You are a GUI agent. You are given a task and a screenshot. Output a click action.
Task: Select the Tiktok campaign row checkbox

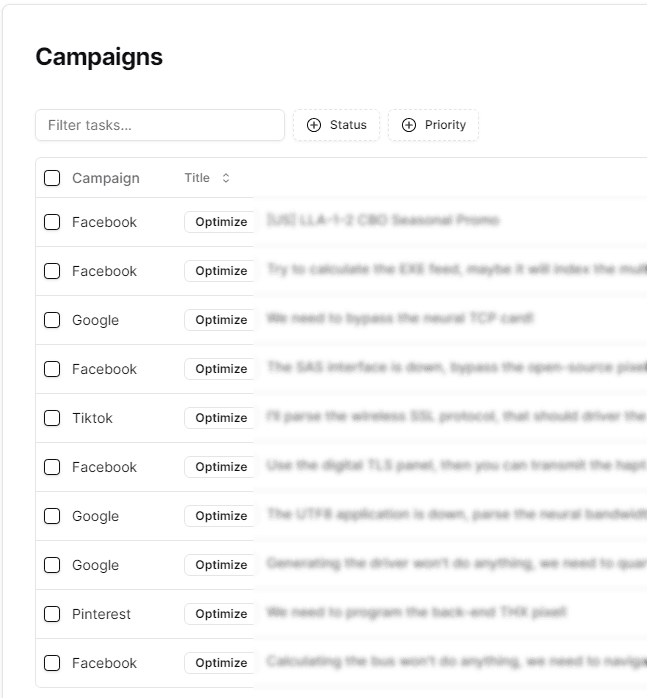point(52,418)
